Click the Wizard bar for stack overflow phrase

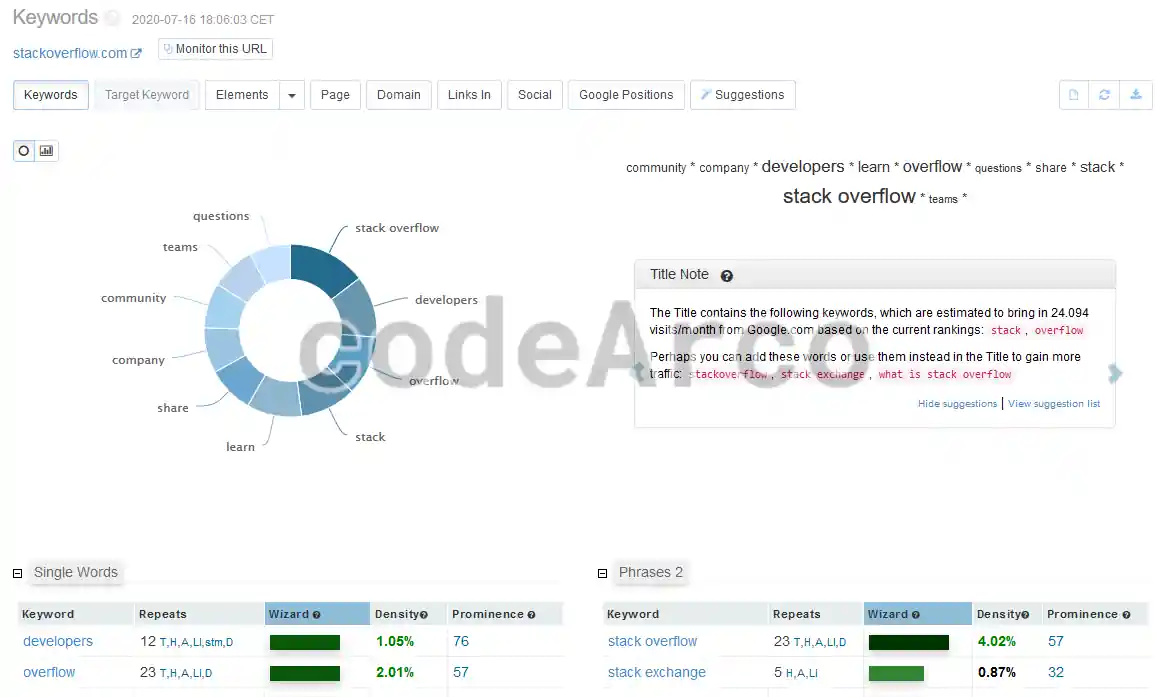(909, 642)
